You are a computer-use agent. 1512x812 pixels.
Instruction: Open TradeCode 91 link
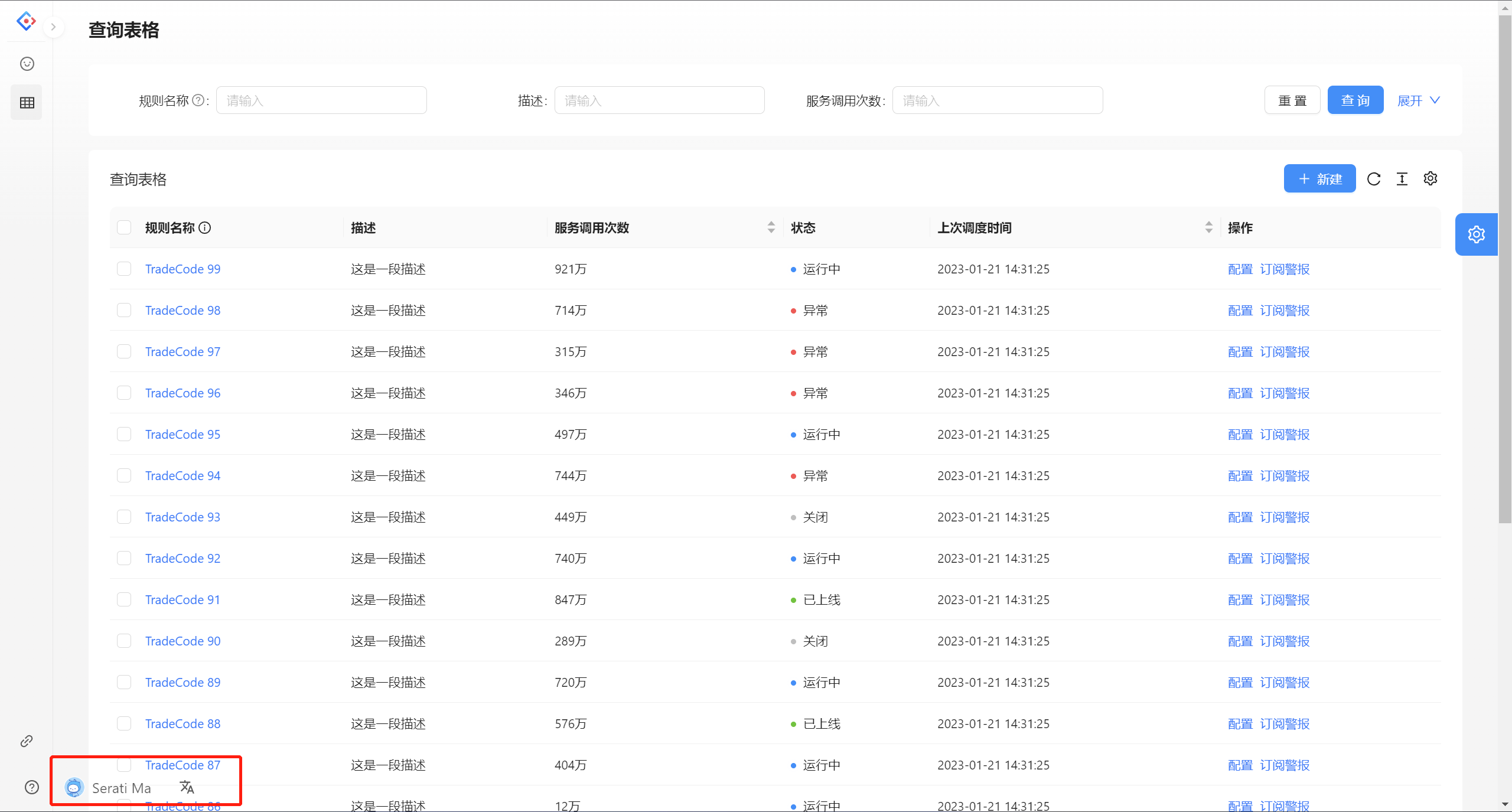tap(183, 599)
